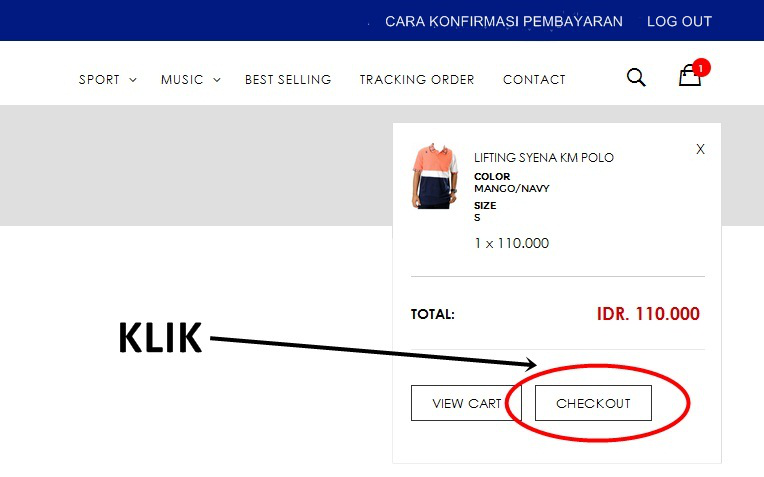Open the polo shirt product thumbnail
Image resolution: width=764 pixels, height=477 pixels.
tap(435, 176)
